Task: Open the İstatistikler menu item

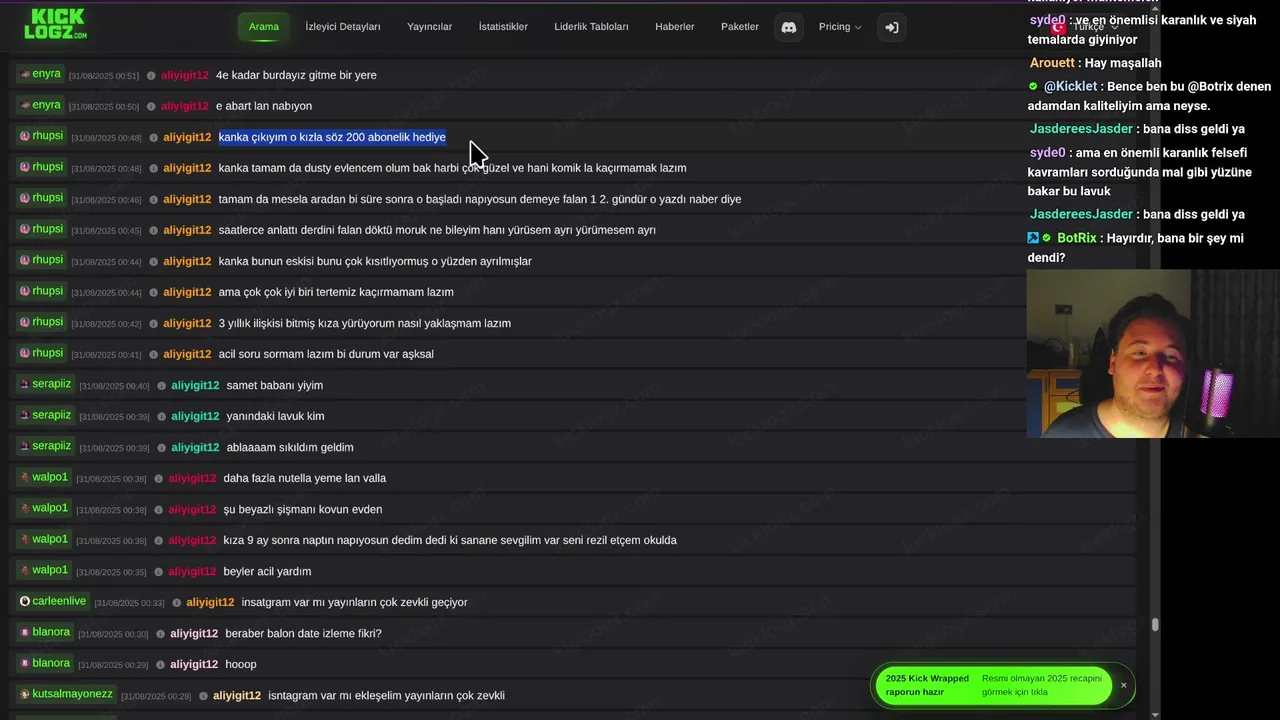Action: pyautogui.click(x=503, y=27)
